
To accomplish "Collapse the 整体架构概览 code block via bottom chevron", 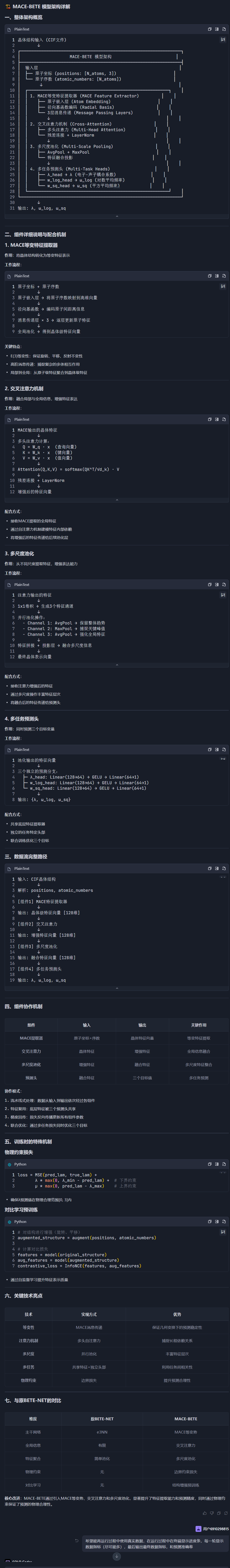I will (117, 216).
